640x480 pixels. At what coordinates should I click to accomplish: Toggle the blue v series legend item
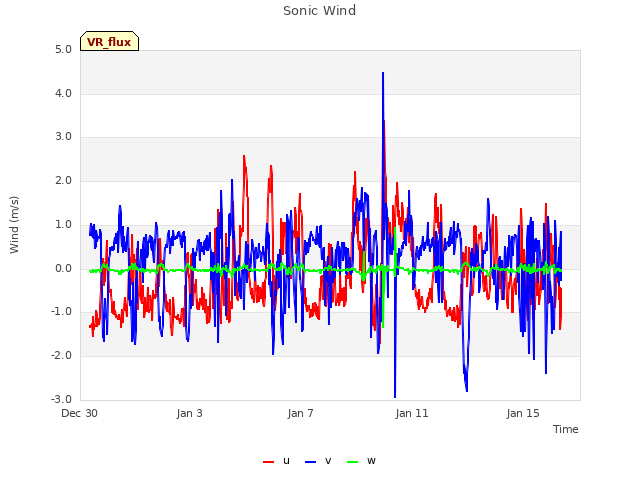318,461
